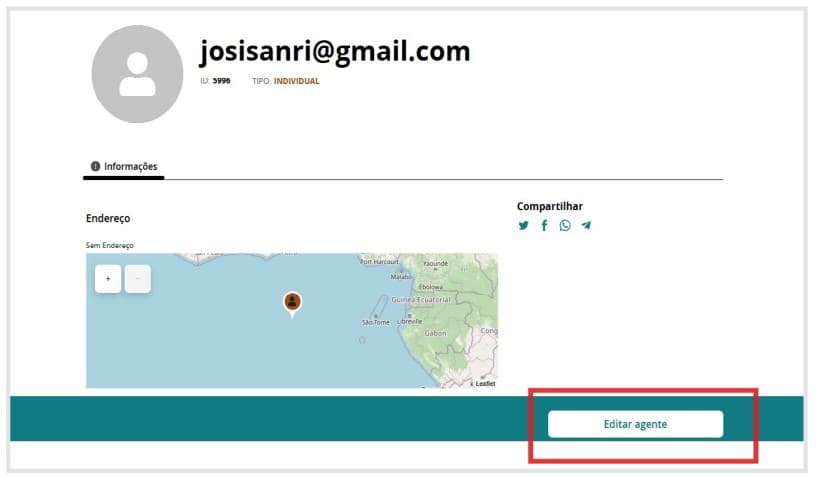Click Libreville city label on map

(410, 322)
